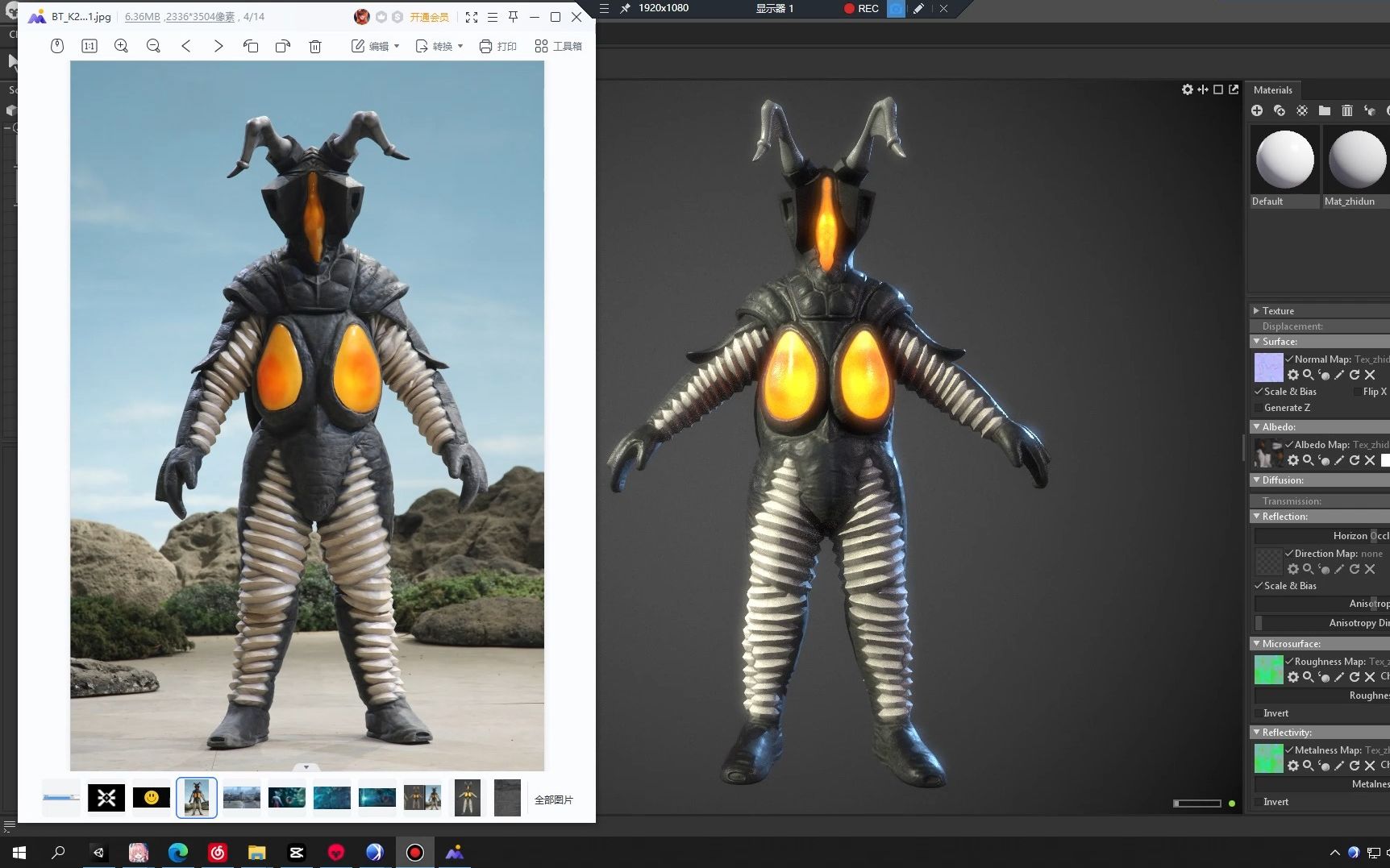The height and width of the screenshot is (868, 1390).
Task: Click the mouse-scroll mode icon in viewer
Action: coord(57,46)
